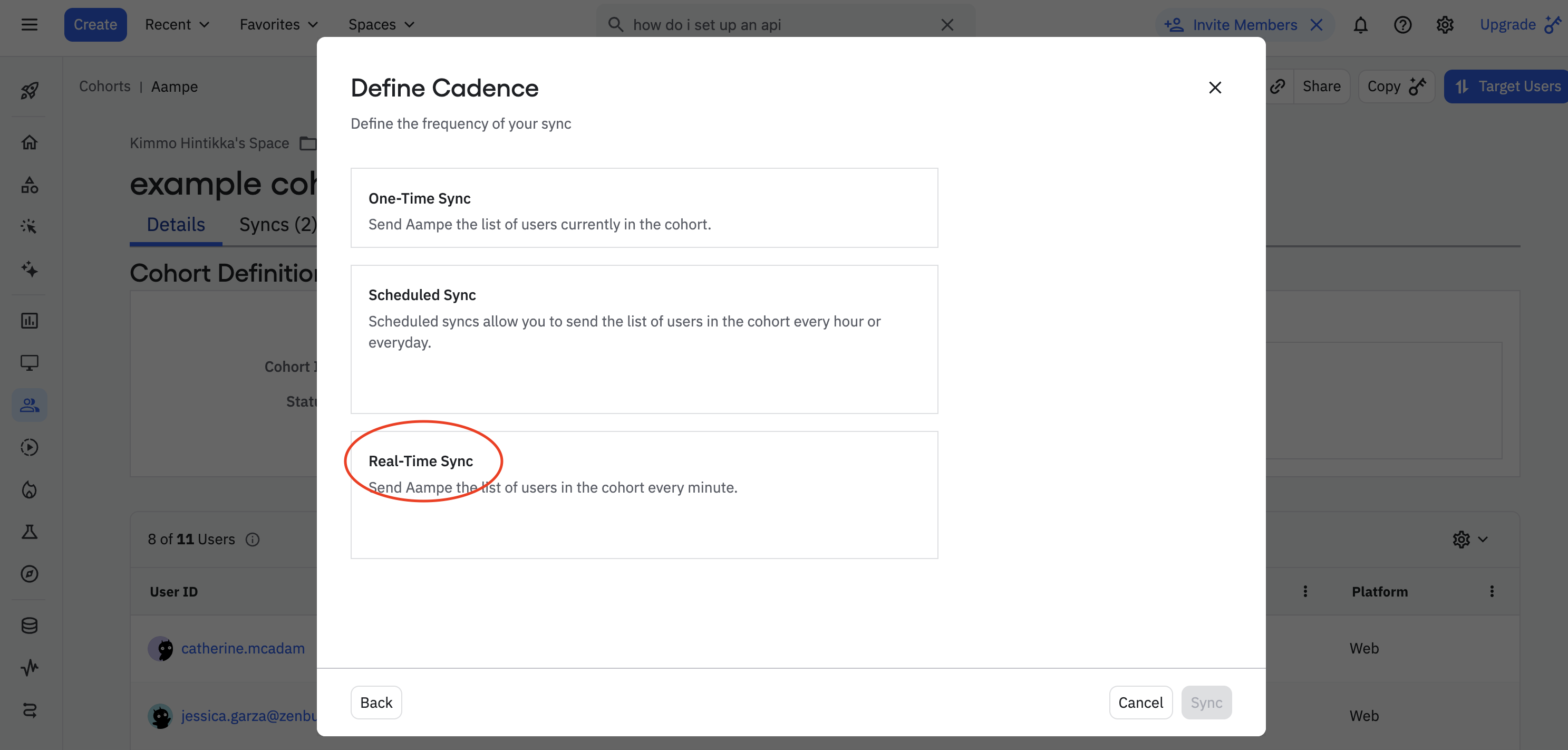Open the database icon in sidebar

29,625
